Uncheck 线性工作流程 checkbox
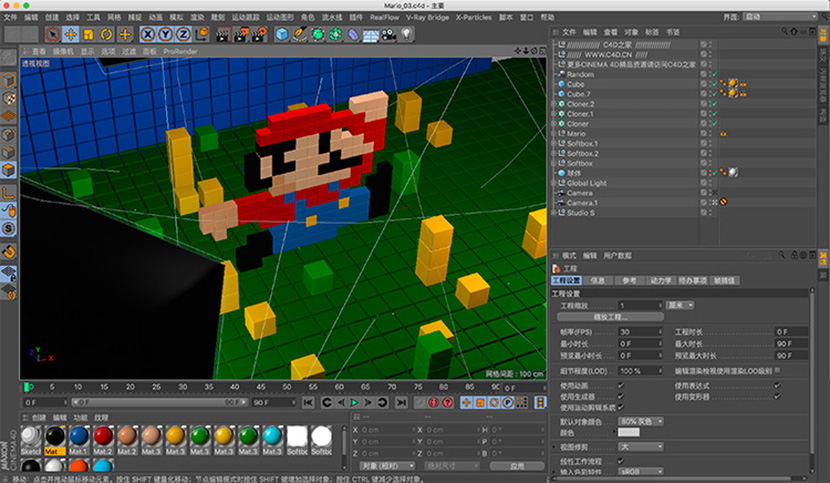 point(621,461)
